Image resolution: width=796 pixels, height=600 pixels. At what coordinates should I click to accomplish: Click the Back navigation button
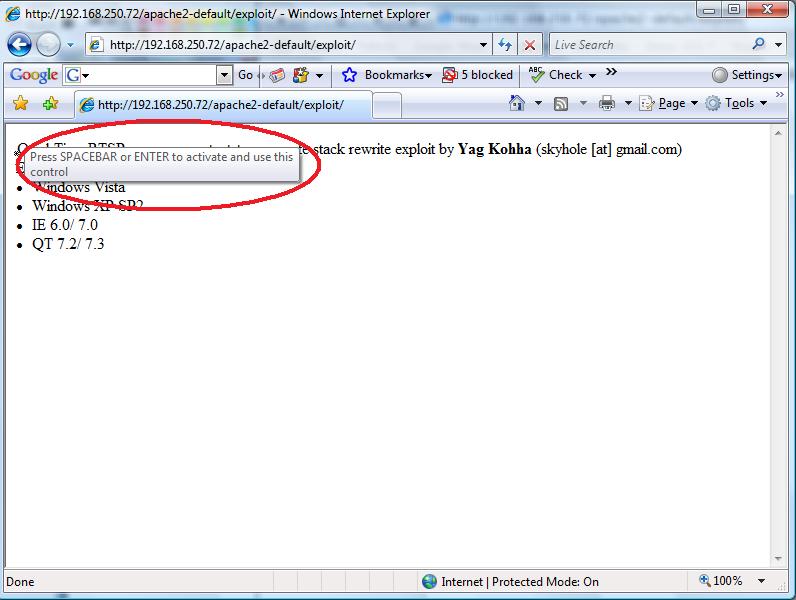tap(19, 45)
